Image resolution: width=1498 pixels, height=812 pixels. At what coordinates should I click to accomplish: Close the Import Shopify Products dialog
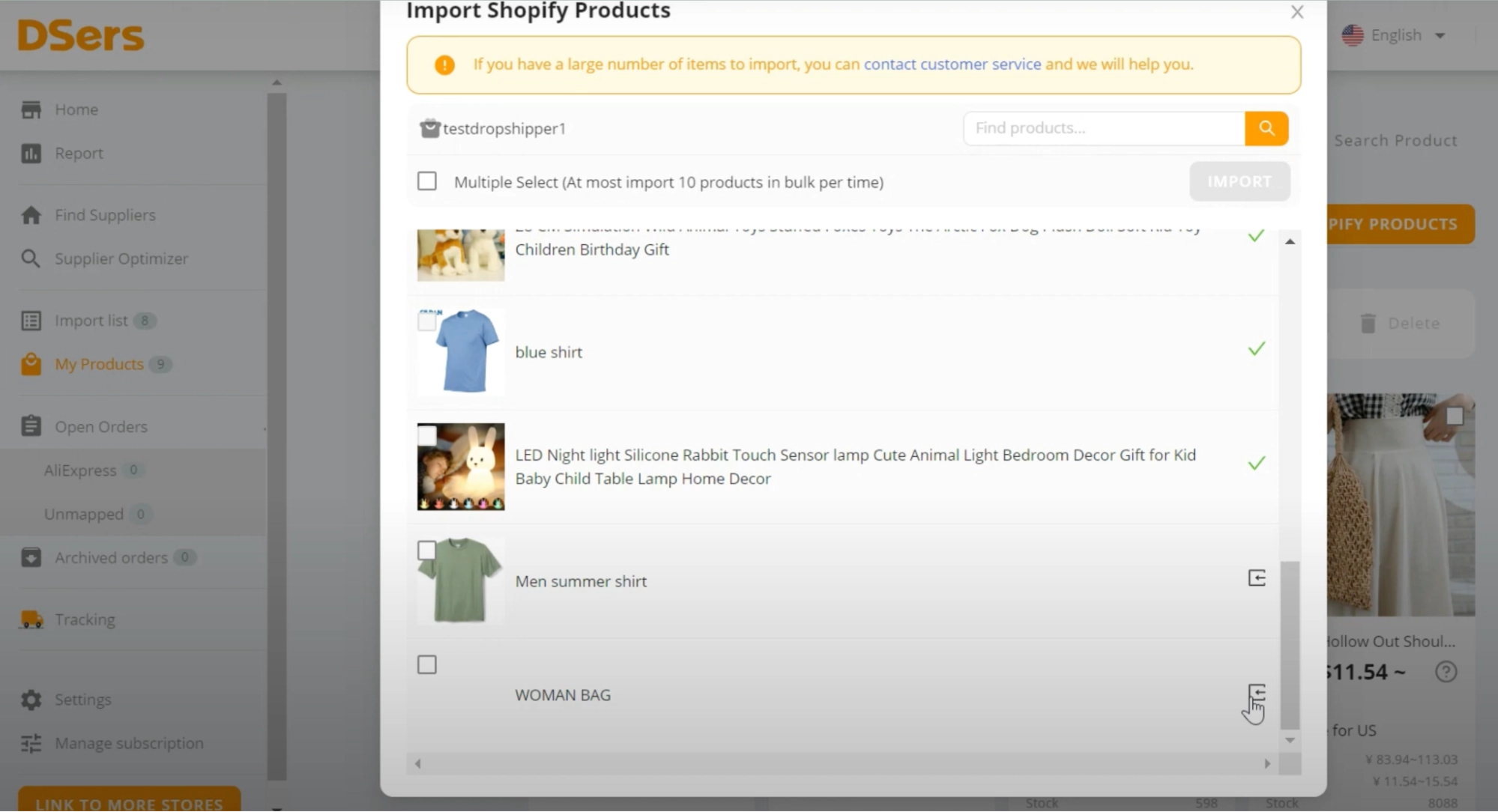click(1297, 12)
